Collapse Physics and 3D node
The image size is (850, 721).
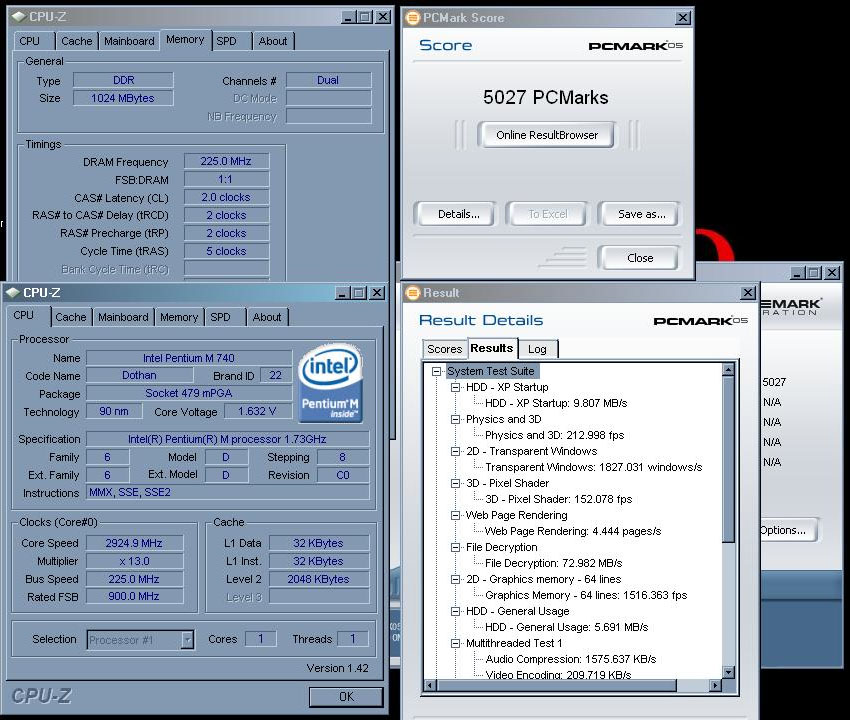(x=455, y=420)
